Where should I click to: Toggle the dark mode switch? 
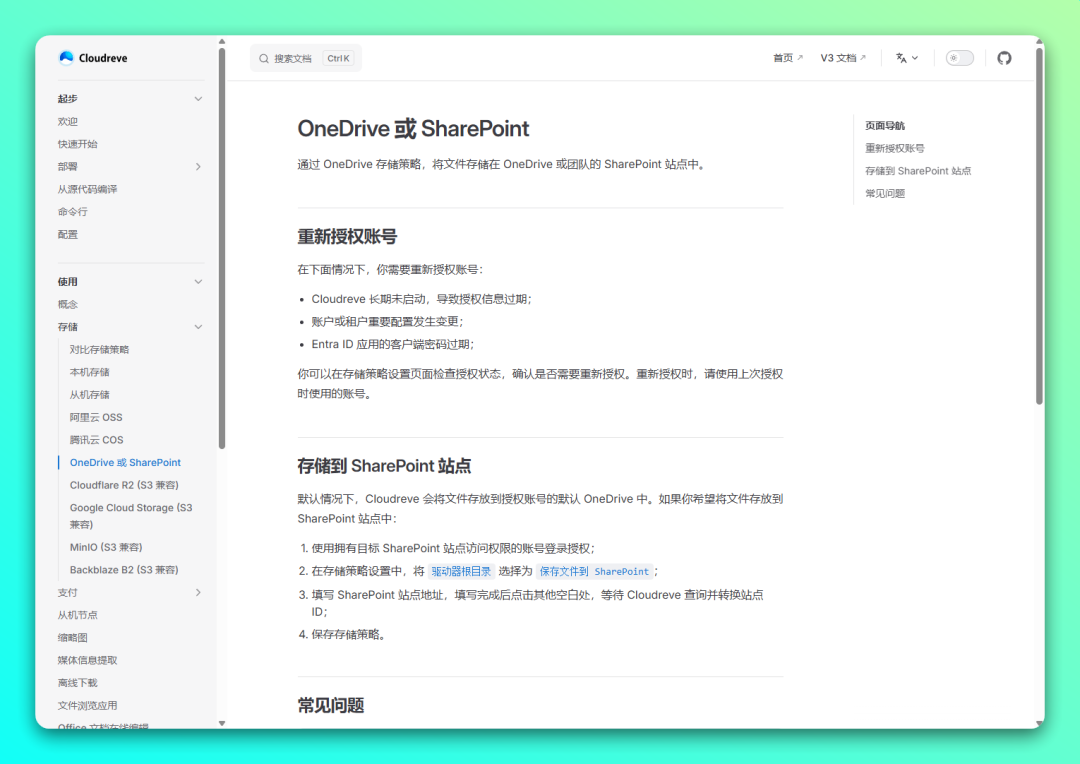click(959, 58)
